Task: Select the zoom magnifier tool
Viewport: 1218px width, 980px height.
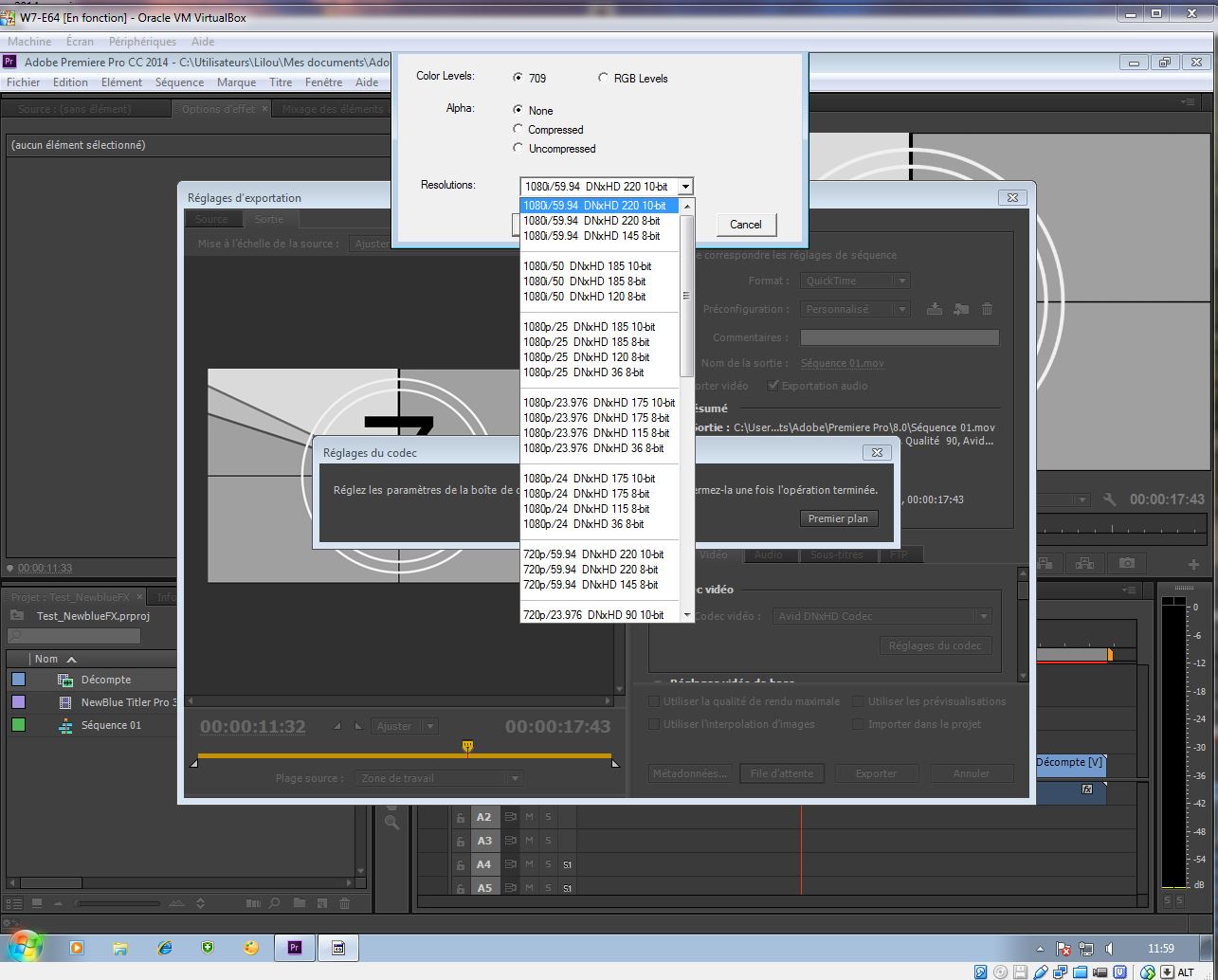Action: [x=391, y=823]
